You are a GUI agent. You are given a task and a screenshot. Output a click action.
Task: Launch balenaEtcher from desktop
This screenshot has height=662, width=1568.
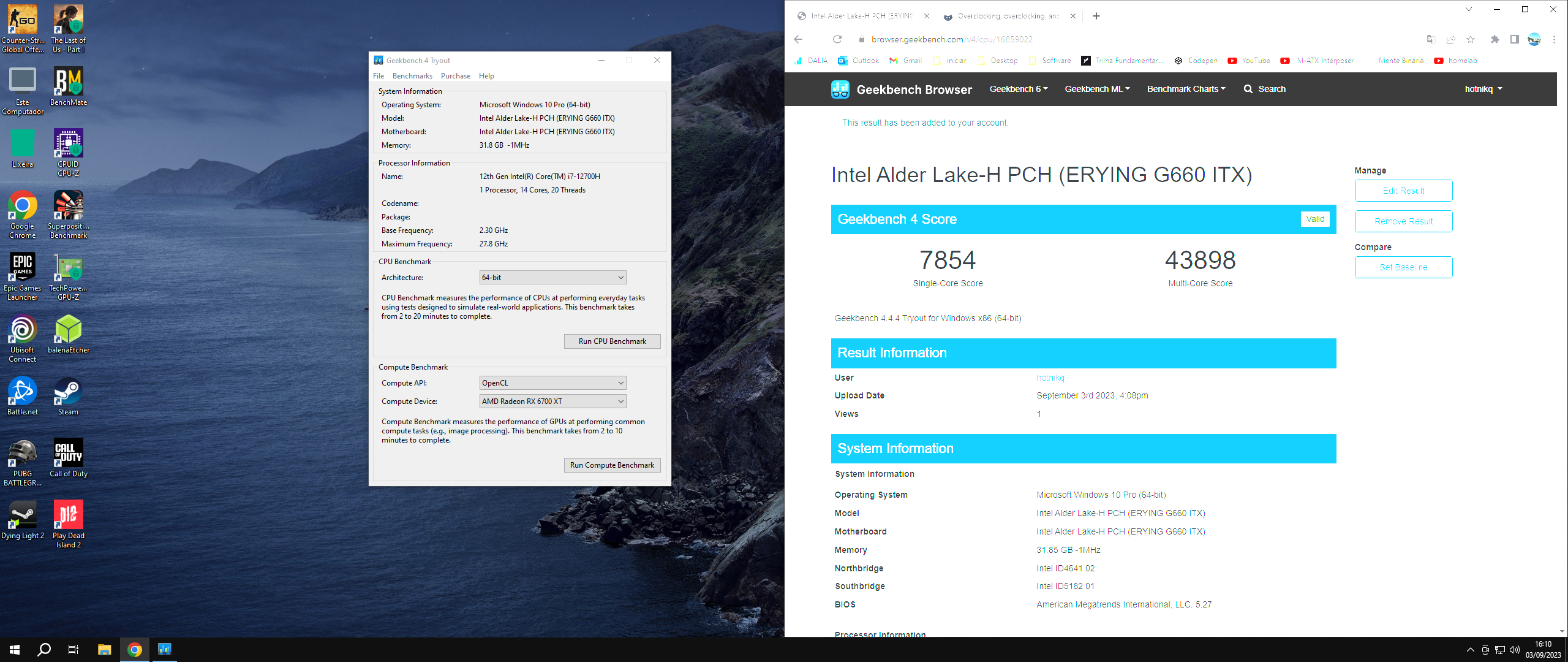68,333
